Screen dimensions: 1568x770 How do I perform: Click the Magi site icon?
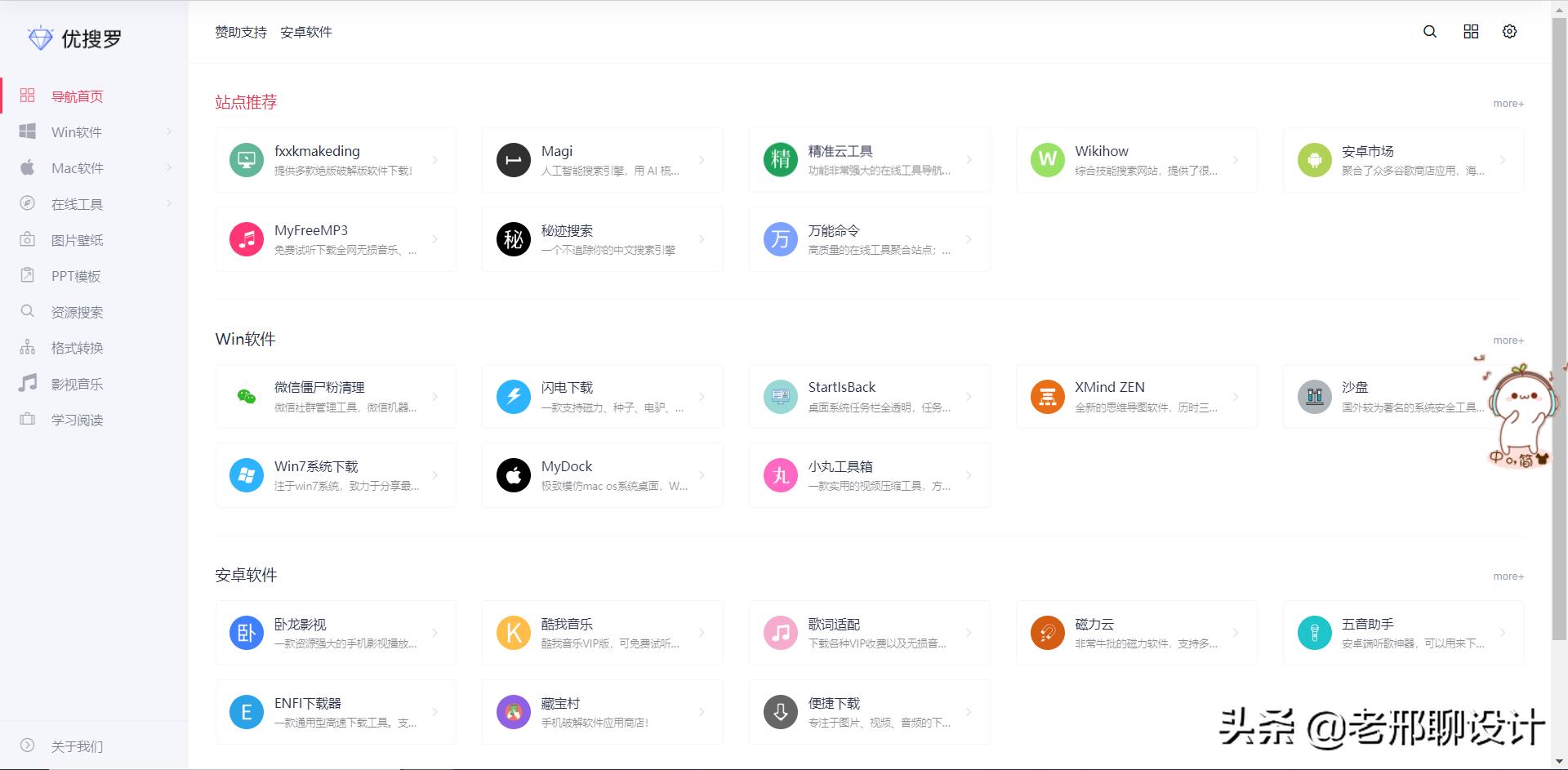tap(514, 160)
